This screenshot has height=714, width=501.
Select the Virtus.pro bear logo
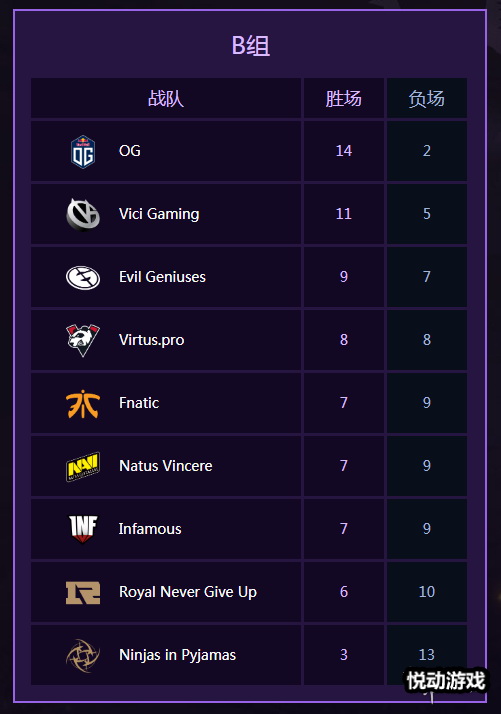pyautogui.click(x=83, y=340)
